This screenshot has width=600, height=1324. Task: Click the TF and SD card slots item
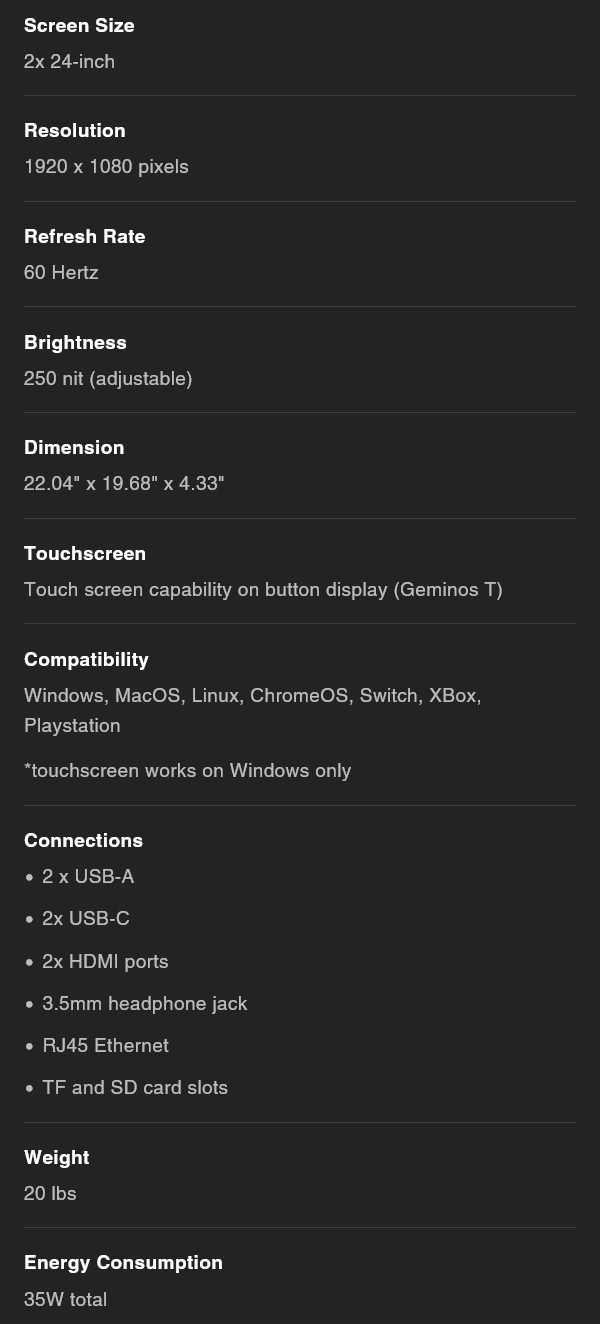coord(135,1088)
